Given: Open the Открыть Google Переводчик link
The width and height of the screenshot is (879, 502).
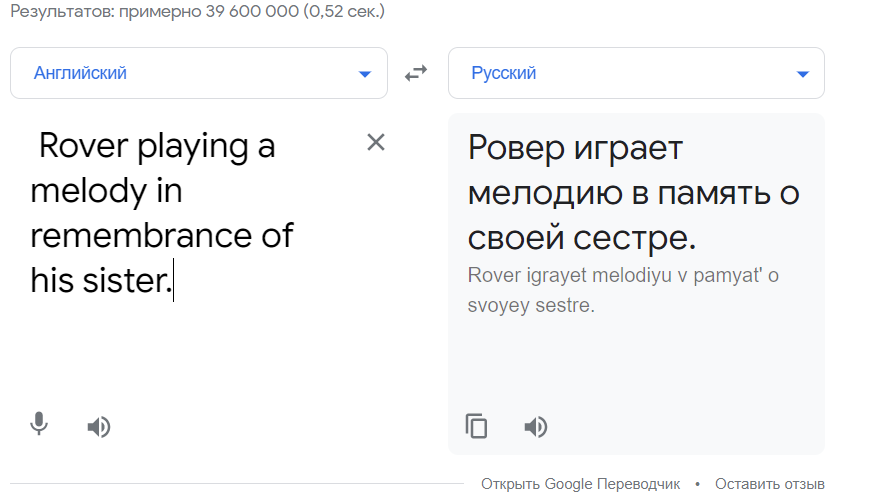Looking at the screenshot, I should pos(580,484).
